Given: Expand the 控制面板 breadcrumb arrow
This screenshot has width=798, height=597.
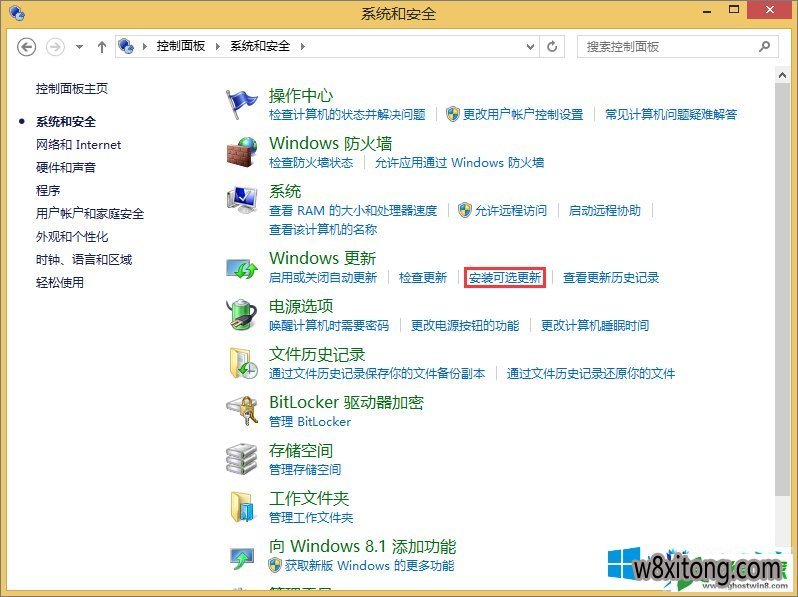Looking at the screenshot, I should tap(220, 46).
